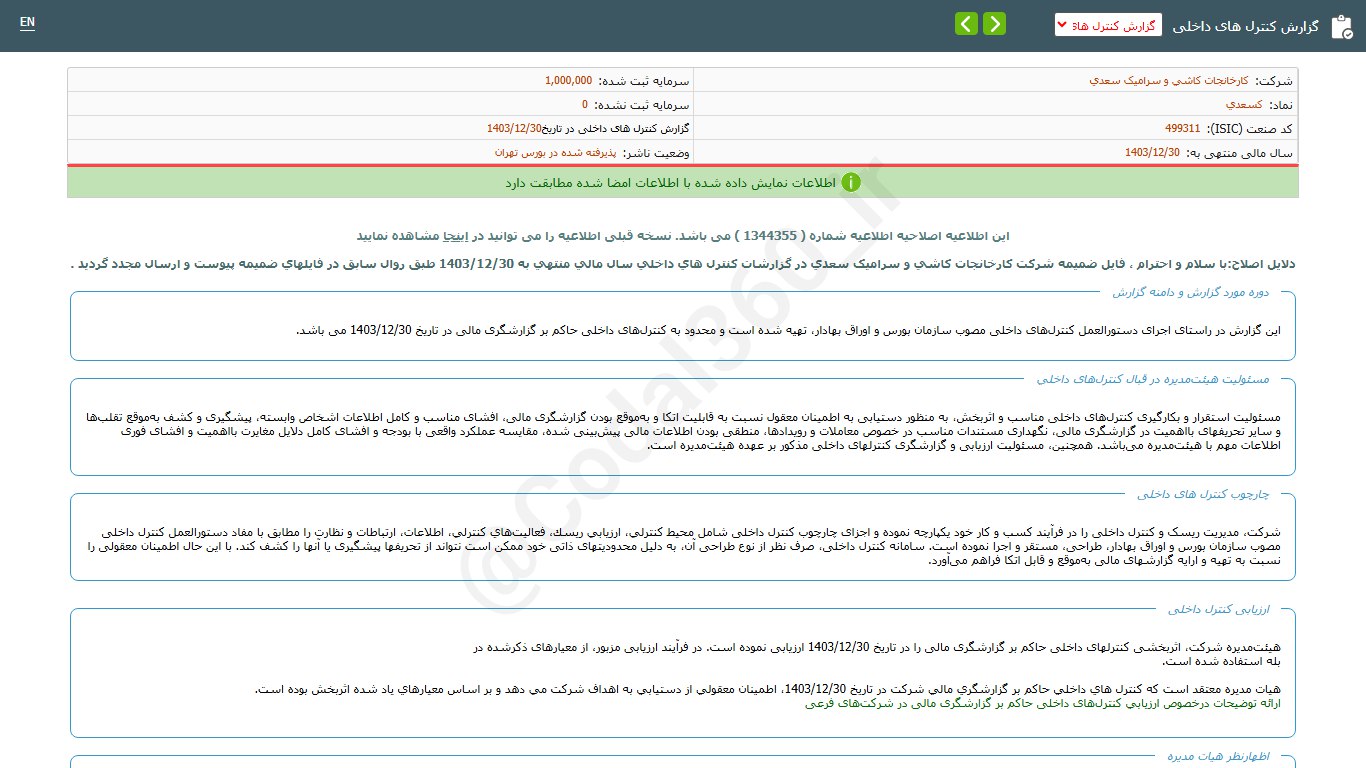
Task: Click the green signed-information match banner text
Action: pyautogui.click(x=669, y=183)
